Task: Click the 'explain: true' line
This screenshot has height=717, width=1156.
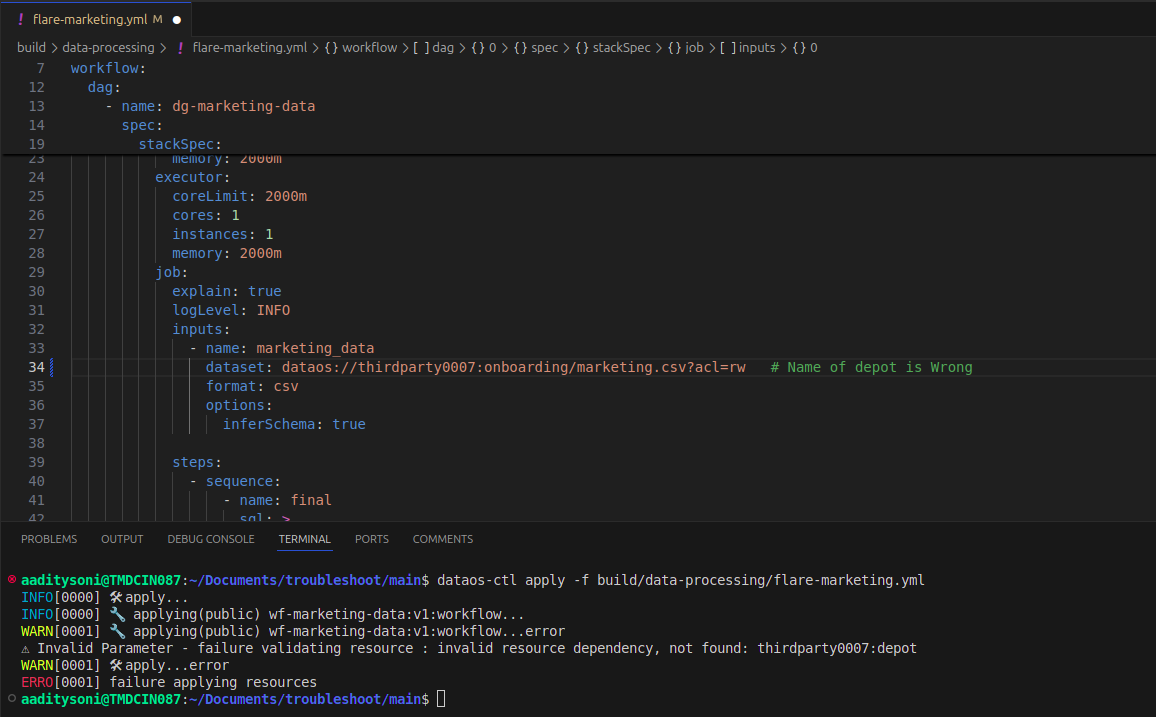Action: [226, 292]
